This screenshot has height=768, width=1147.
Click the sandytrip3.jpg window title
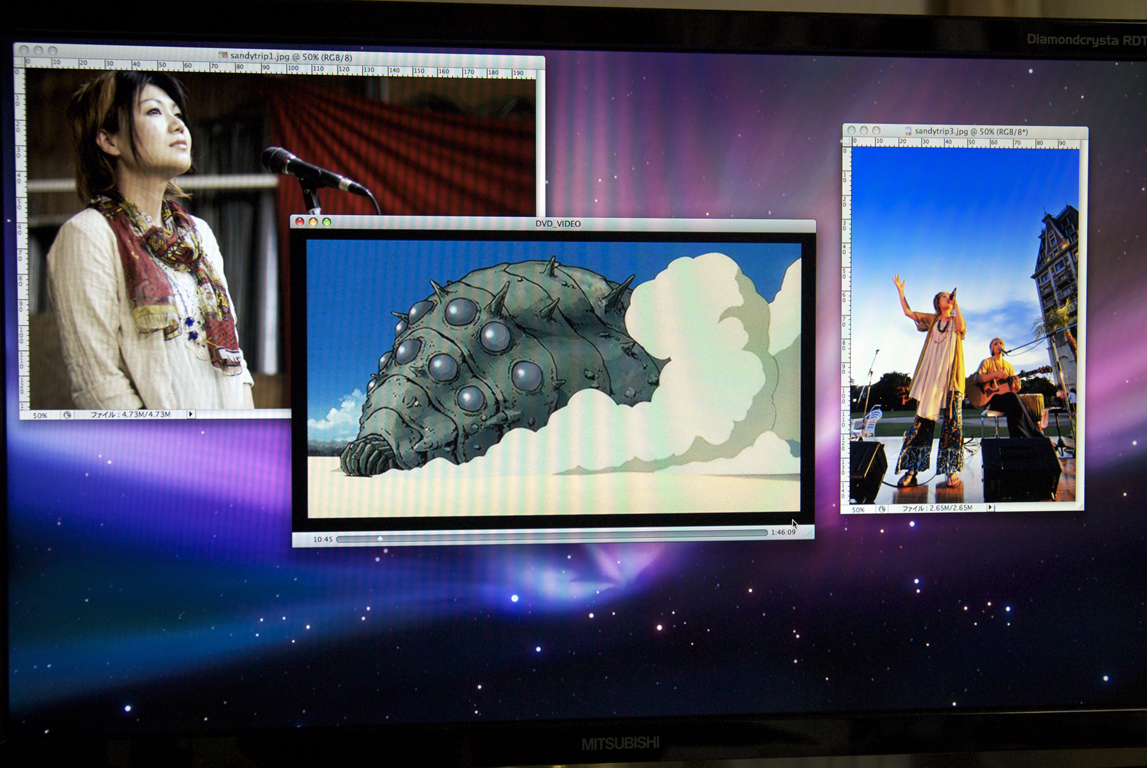(971, 132)
